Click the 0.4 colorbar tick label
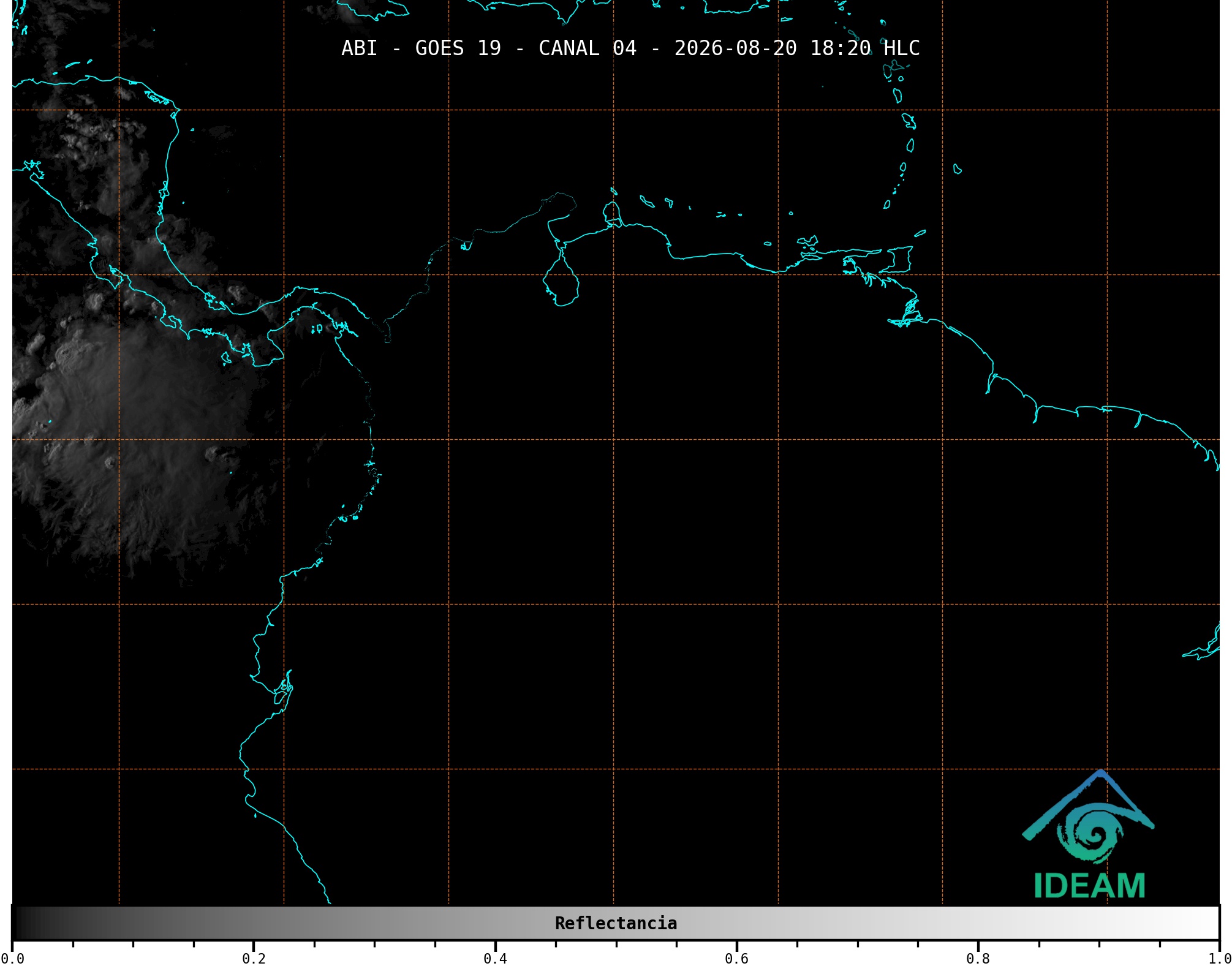Screen dimensions: 1232x966 click(x=495, y=959)
